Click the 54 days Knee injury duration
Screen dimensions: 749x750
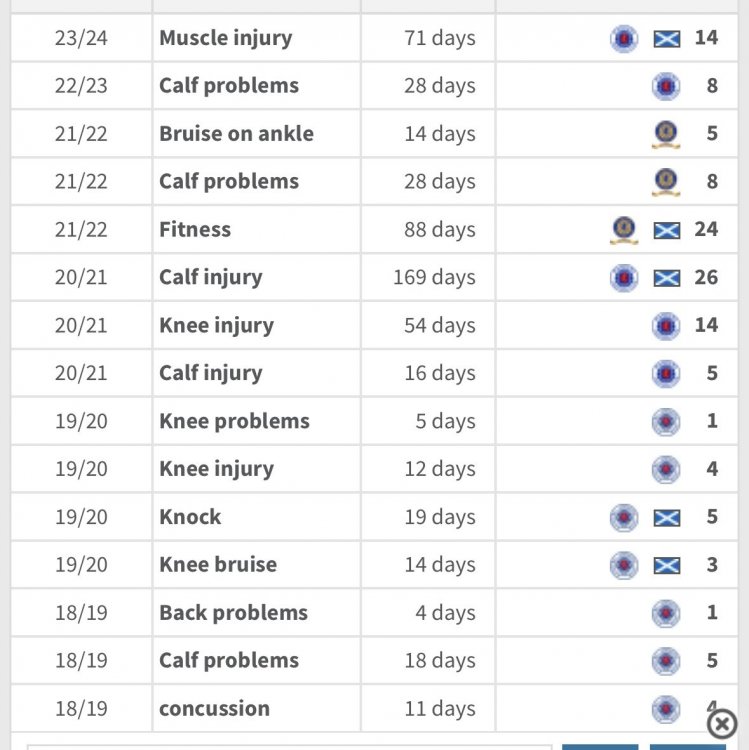(440, 325)
